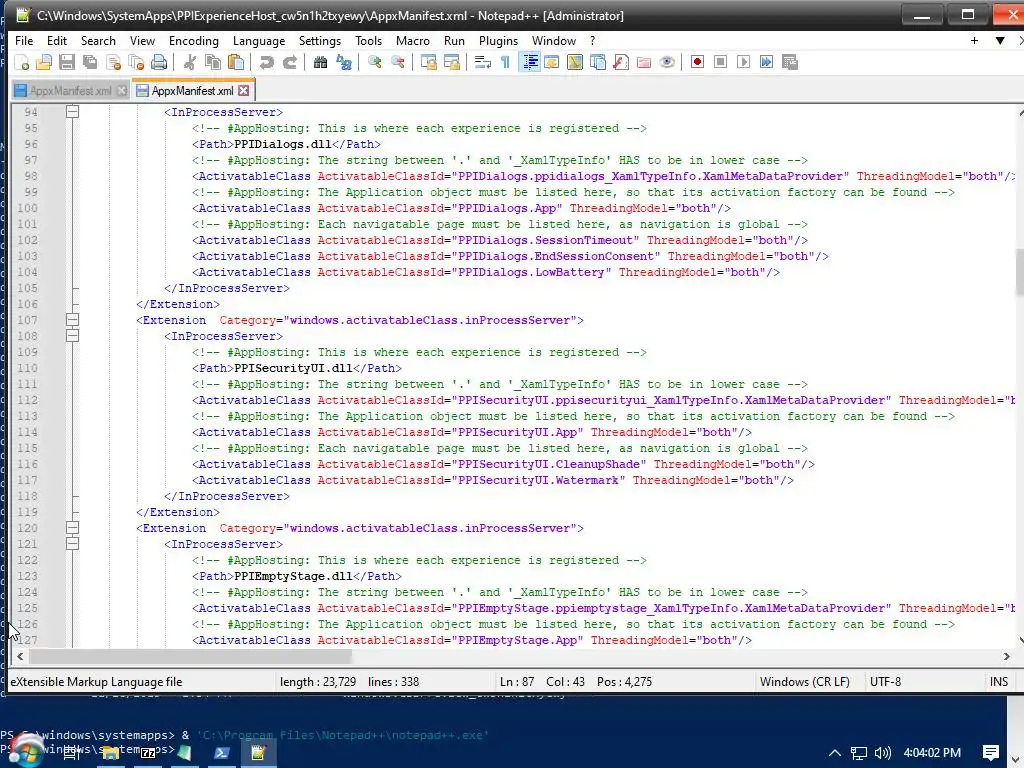Click the horizontal scrollbar right arrow
The width and height of the screenshot is (1024, 768).
pyautogui.click(x=1006, y=656)
